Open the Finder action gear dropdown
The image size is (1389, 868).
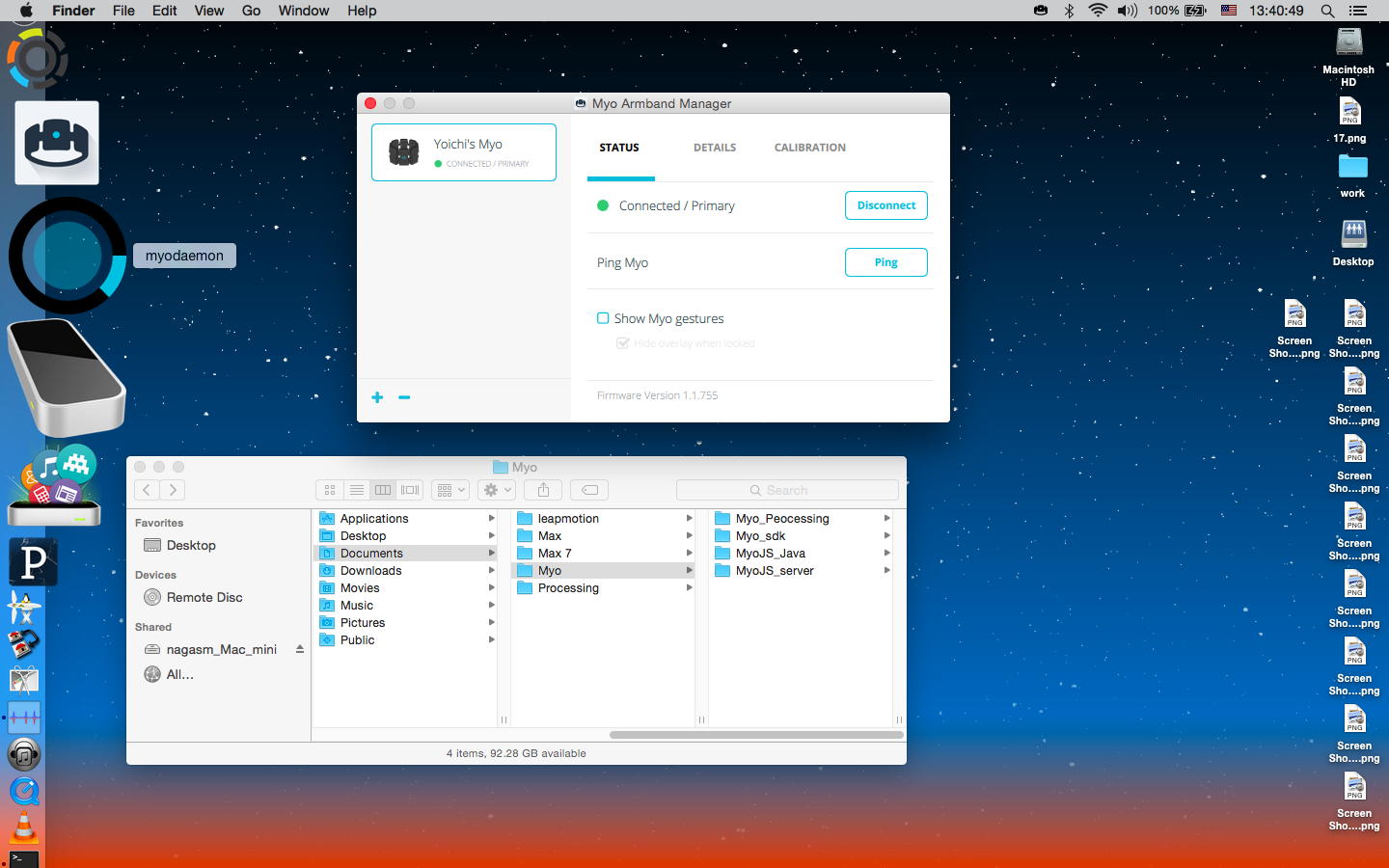coord(497,490)
